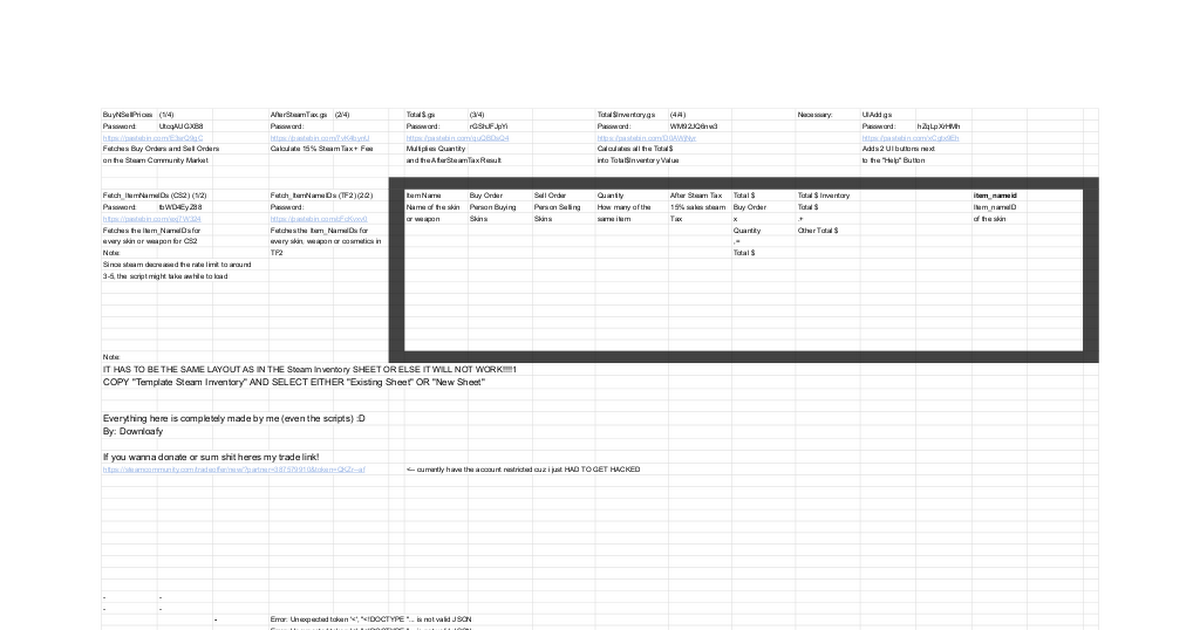Select the 'Adds 2 UI buttons next' cell
Viewport: 1200px width, 630px height.
pos(898,148)
